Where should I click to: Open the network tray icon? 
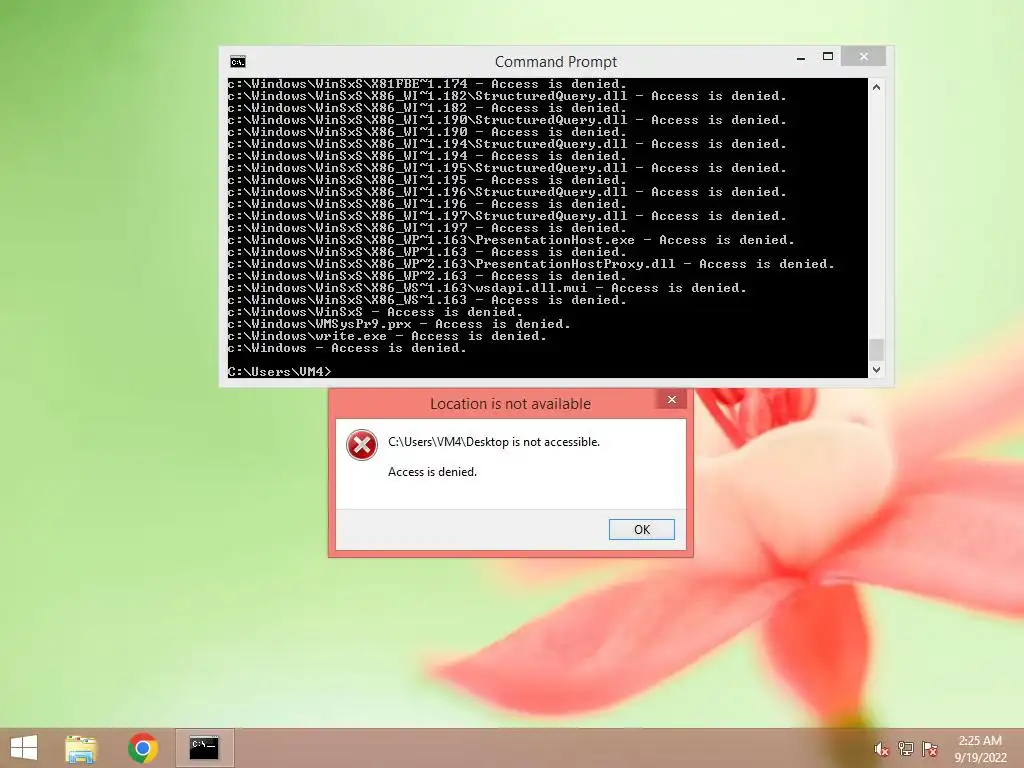[x=906, y=749]
